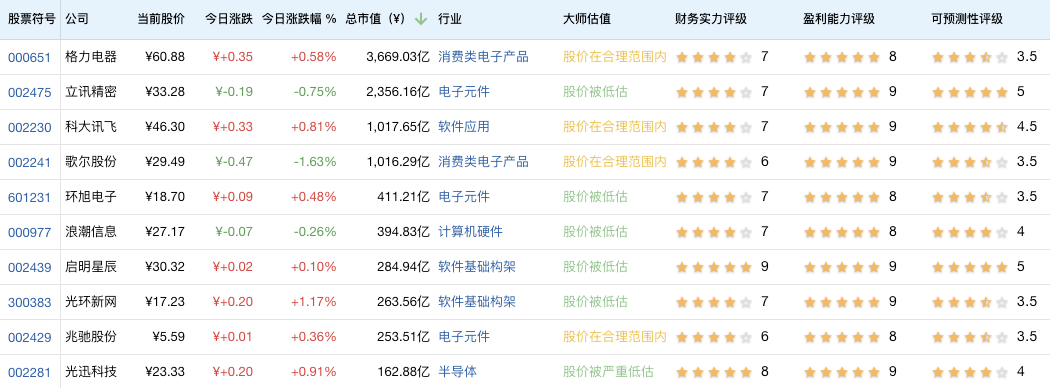1050x388 pixels.
Task: Select company name 格力电器
Action: pyautogui.click(x=91, y=57)
